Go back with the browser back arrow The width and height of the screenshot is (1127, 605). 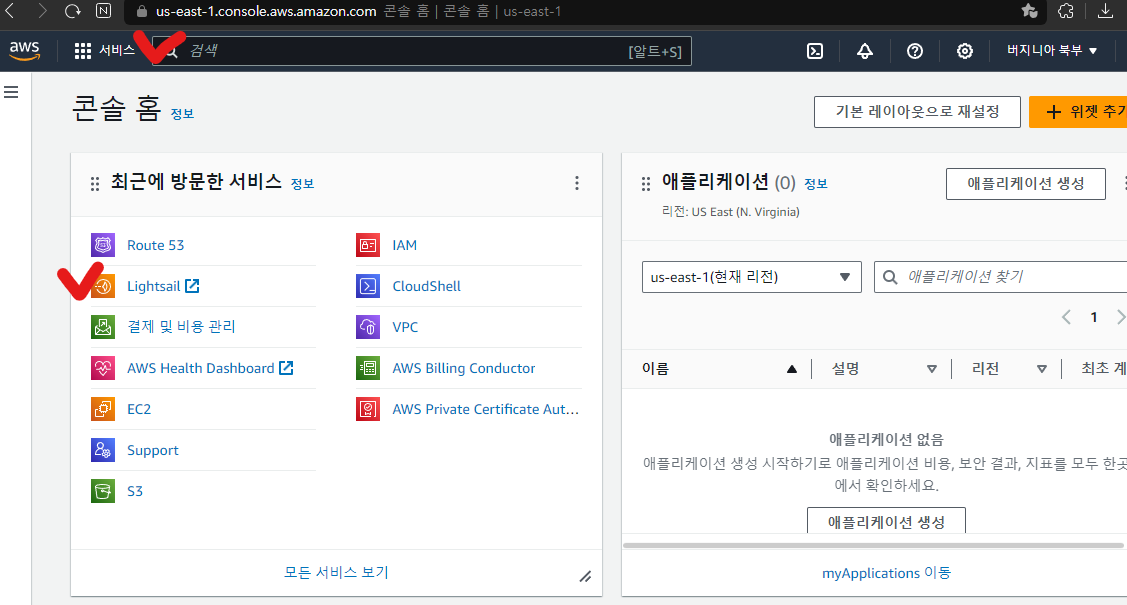click(10, 11)
